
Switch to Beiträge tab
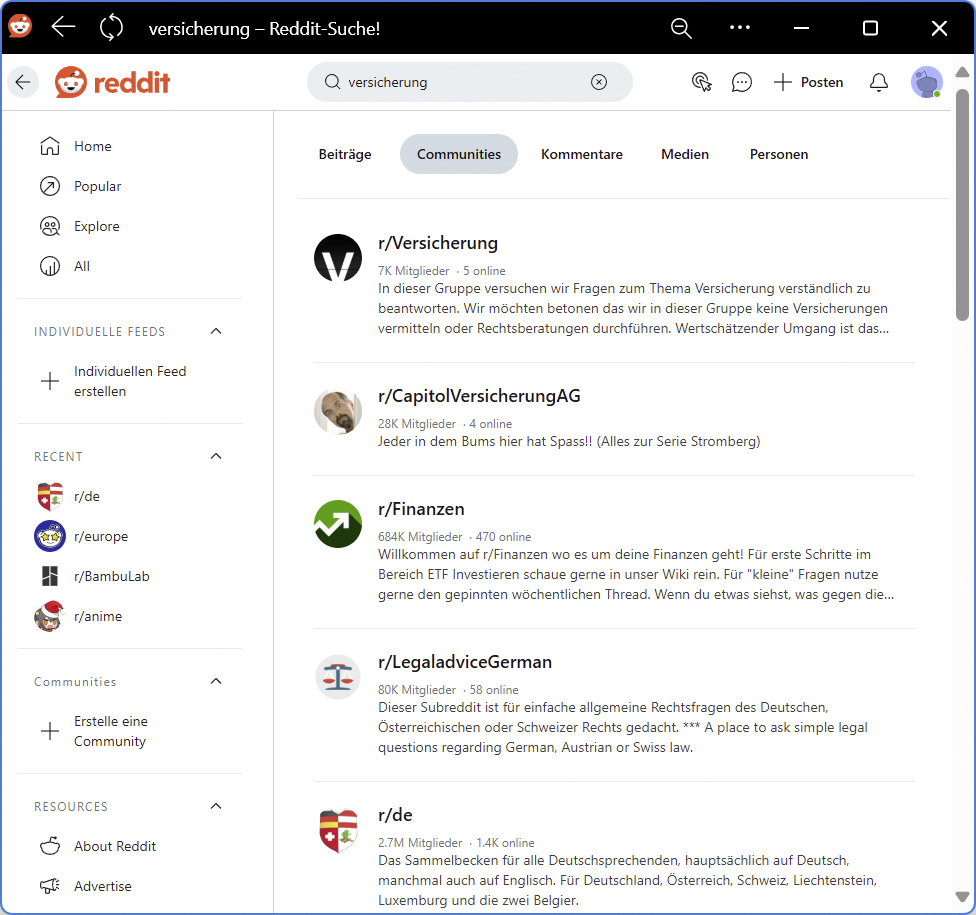[345, 154]
